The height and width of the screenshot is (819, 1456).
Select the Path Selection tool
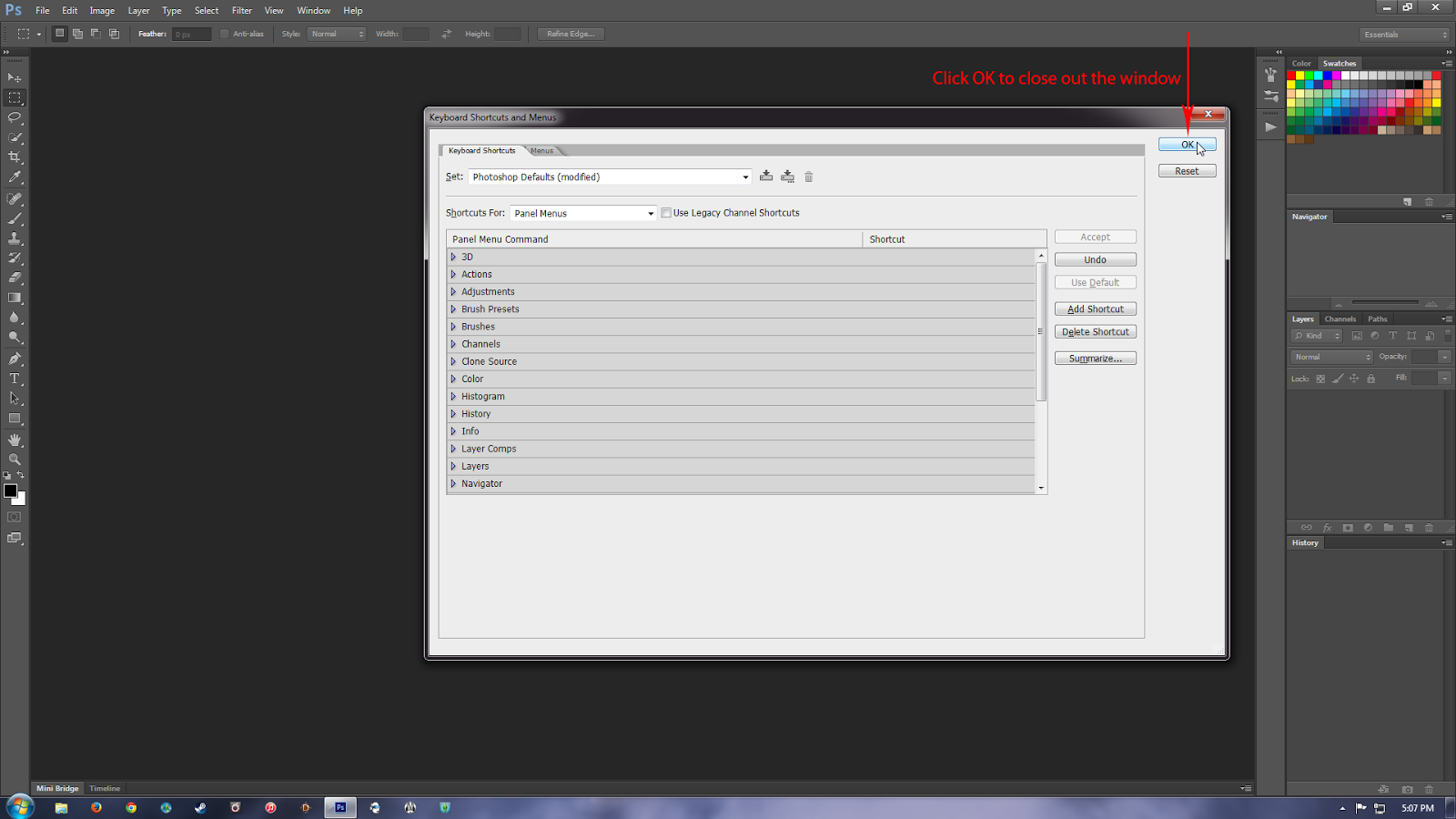[15, 399]
